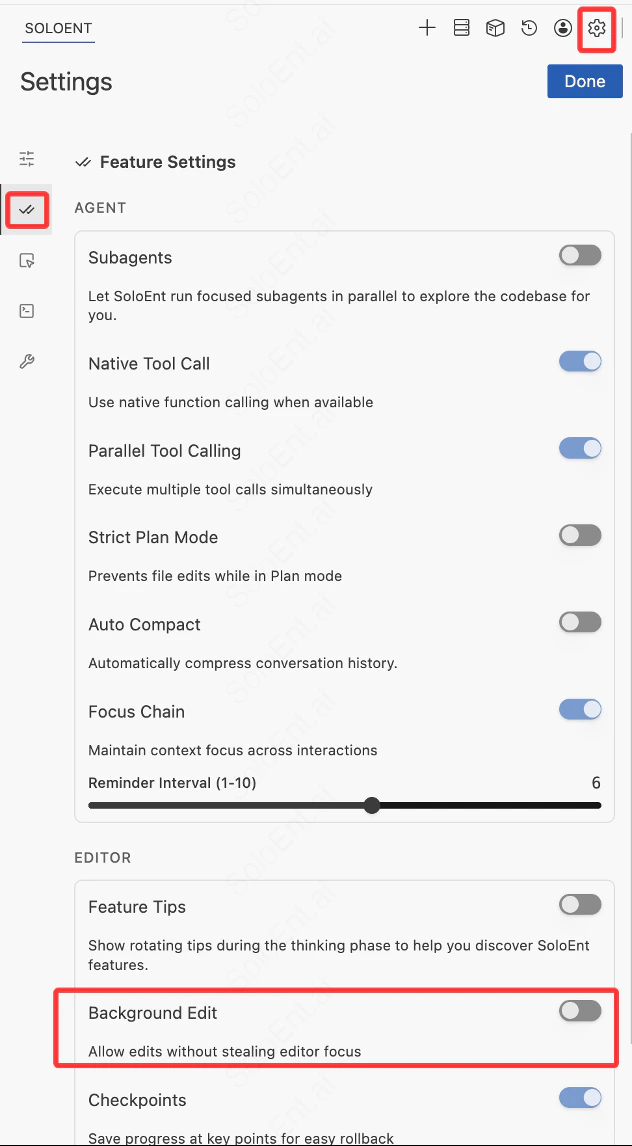Open chat history with the clock icon
This screenshot has width=632, height=1146.
(529, 28)
